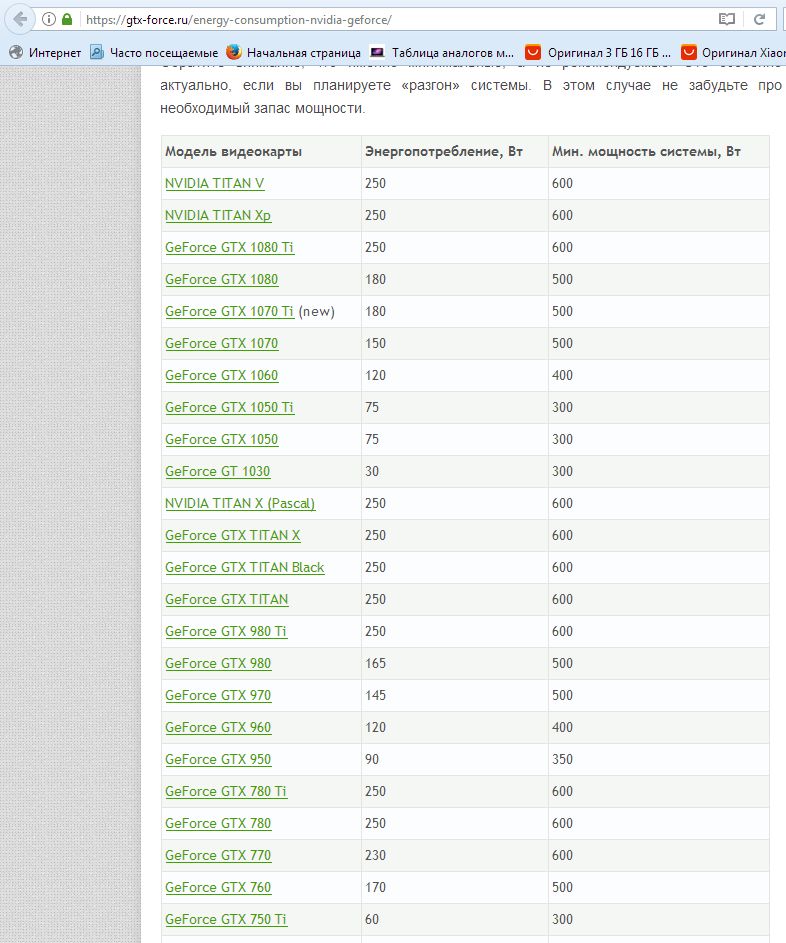Open the NVIDIA TITAN V link

pyautogui.click(x=215, y=183)
